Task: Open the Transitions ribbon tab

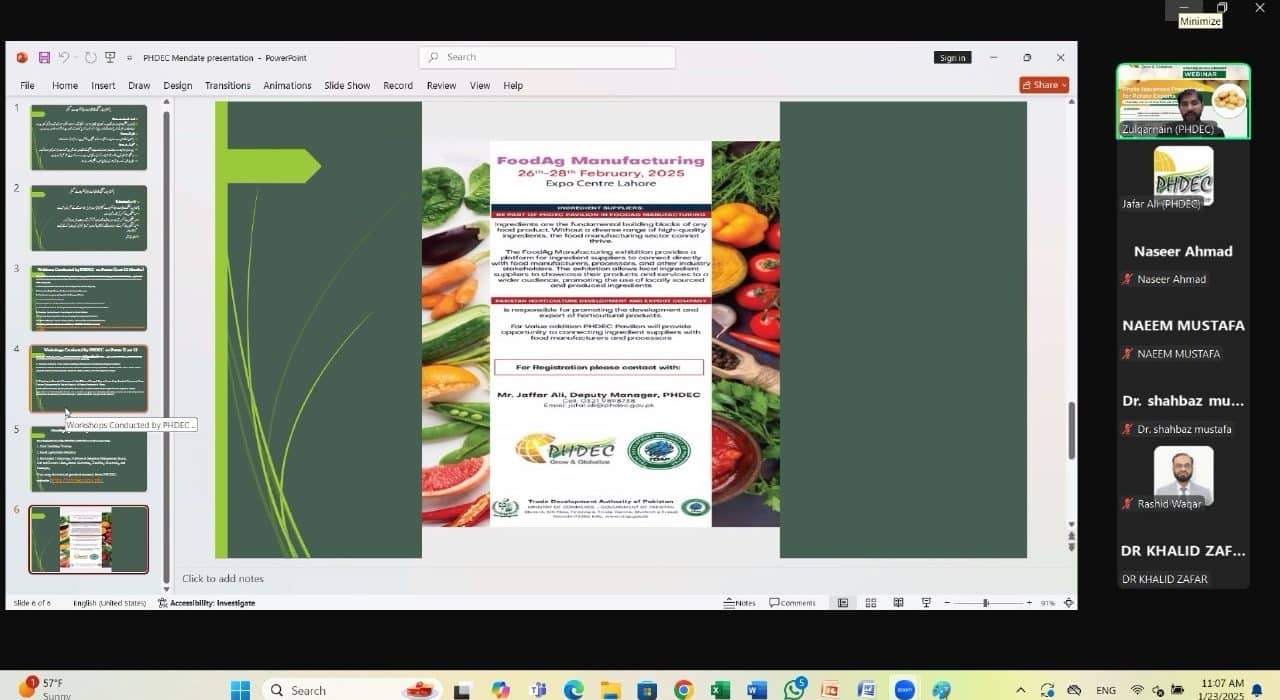Action: (x=227, y=86)
